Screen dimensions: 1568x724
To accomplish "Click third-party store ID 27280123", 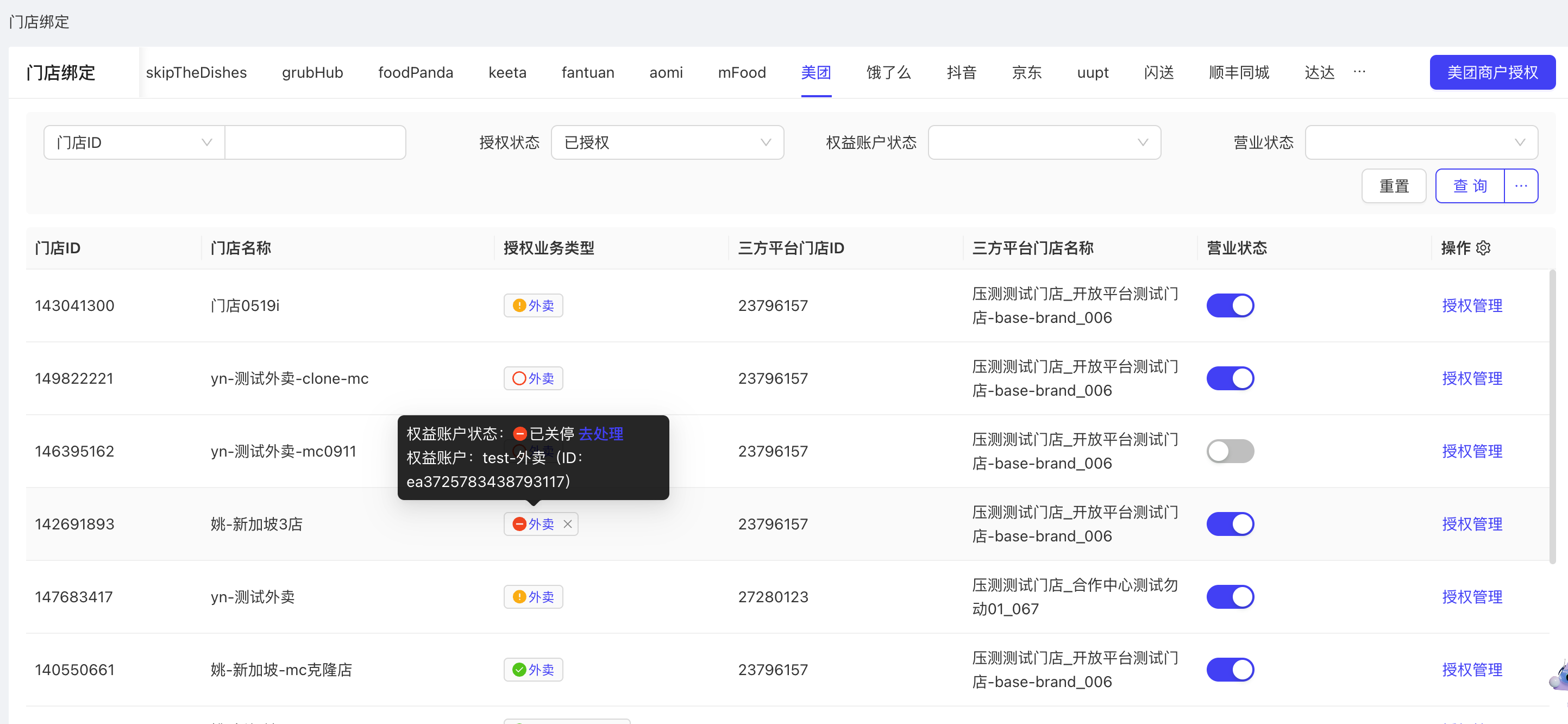I will click(773, 597).
